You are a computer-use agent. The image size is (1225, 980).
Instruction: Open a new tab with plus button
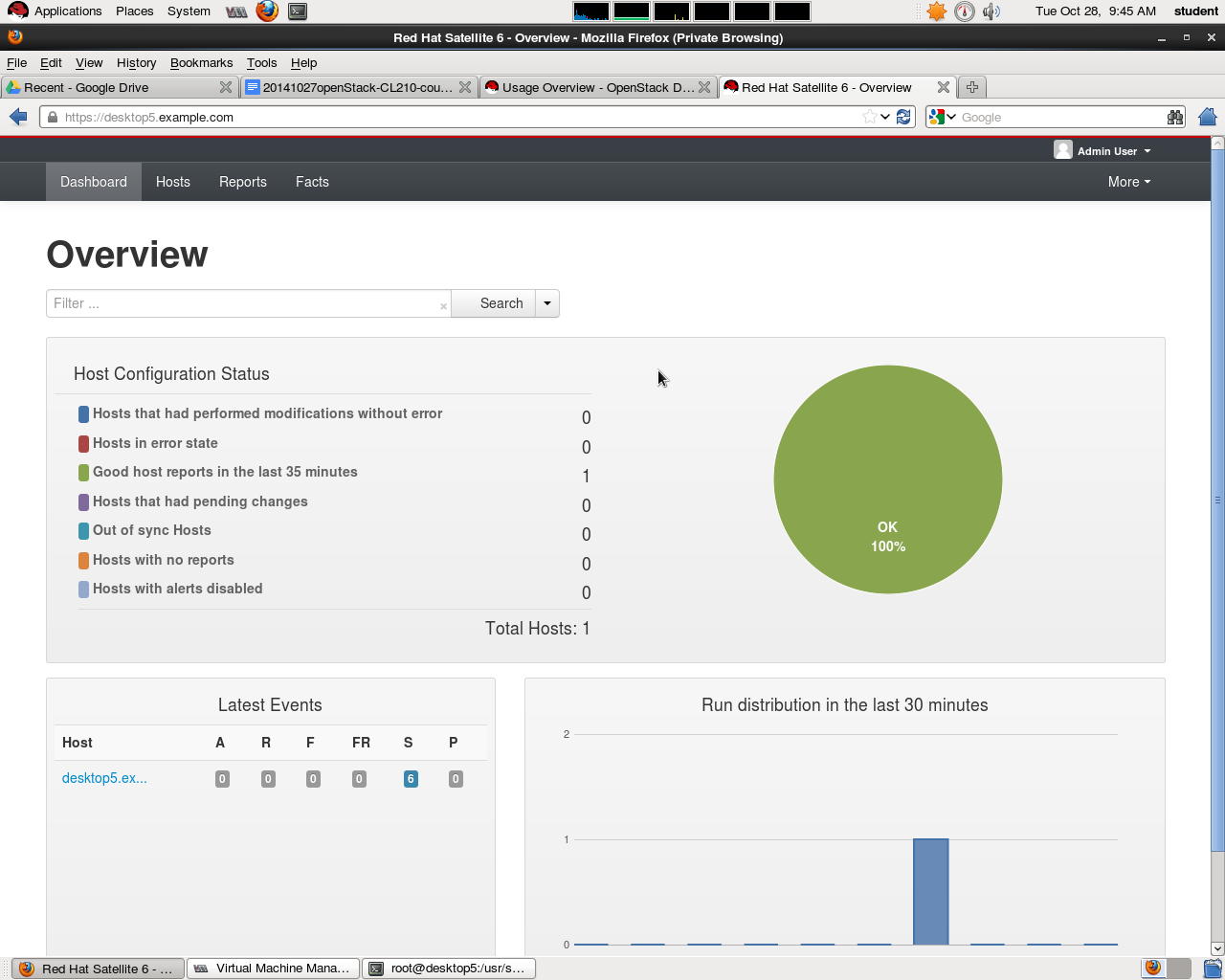[972, 87]
